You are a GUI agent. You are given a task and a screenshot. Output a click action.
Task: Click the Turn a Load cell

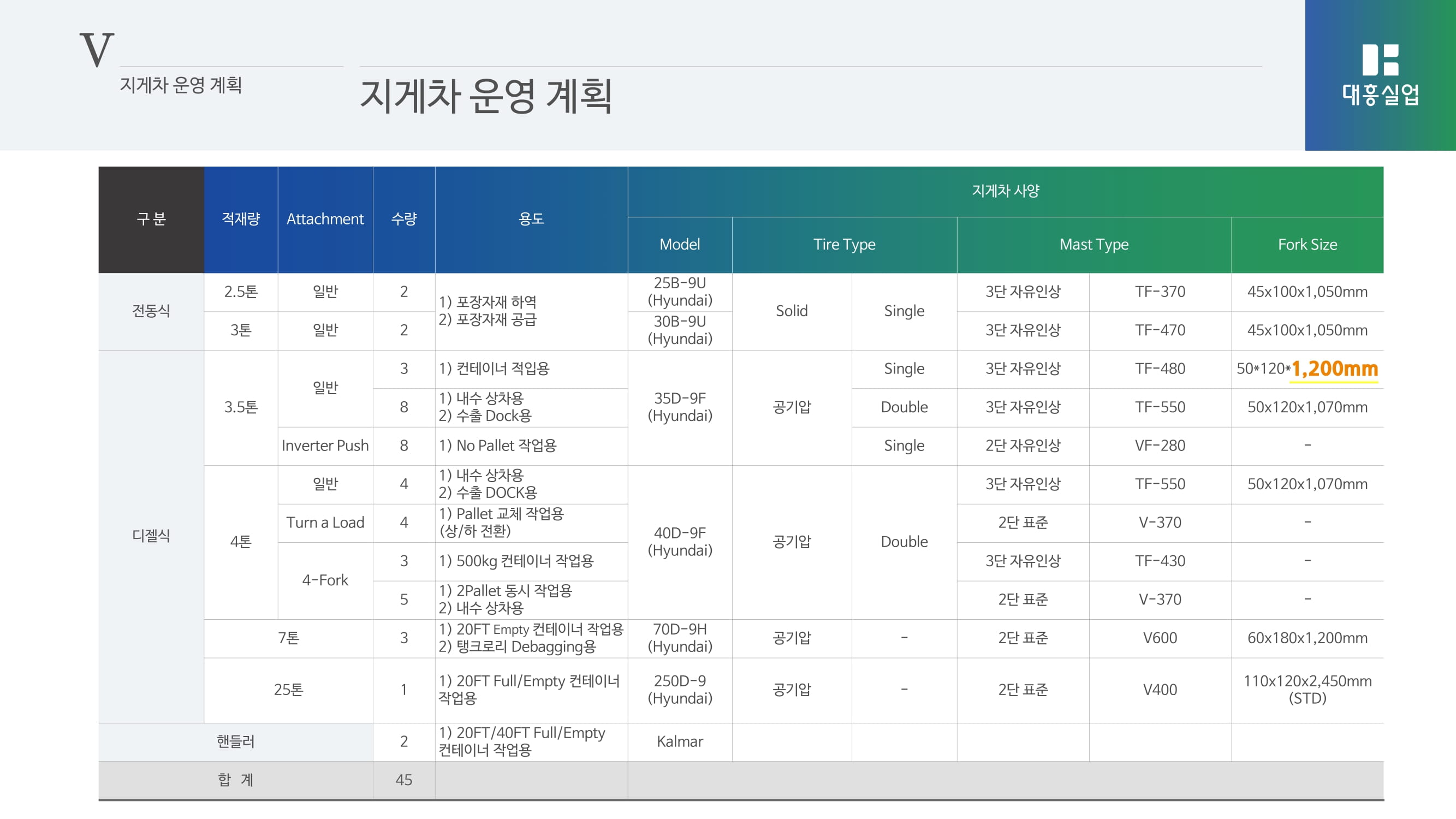(x=325, y=523)
